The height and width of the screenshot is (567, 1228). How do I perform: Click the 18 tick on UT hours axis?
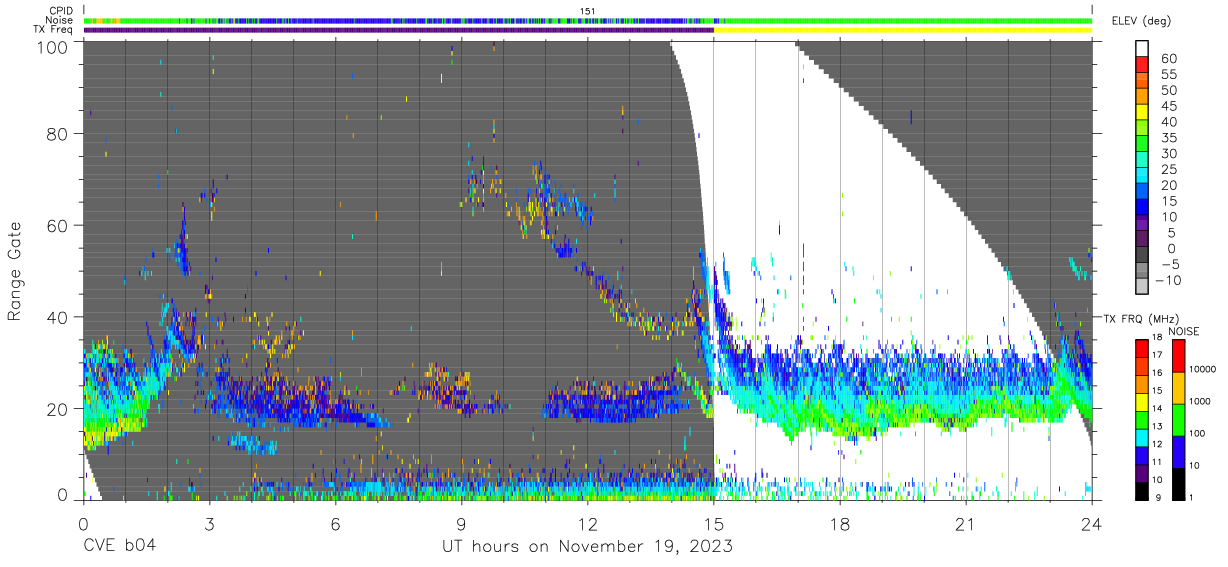coord(840,523)
